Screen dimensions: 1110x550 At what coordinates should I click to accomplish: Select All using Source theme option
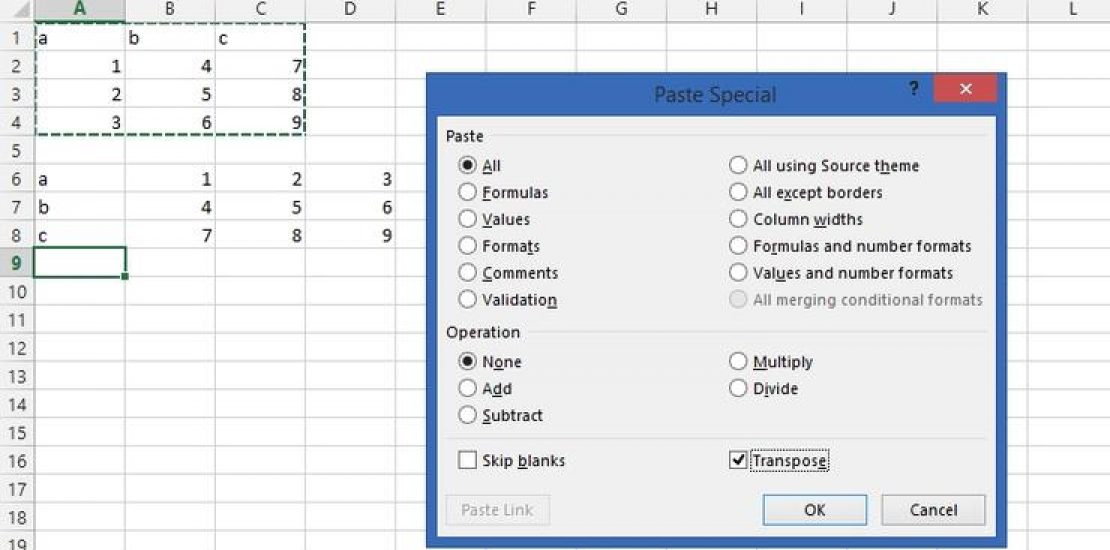738,166
